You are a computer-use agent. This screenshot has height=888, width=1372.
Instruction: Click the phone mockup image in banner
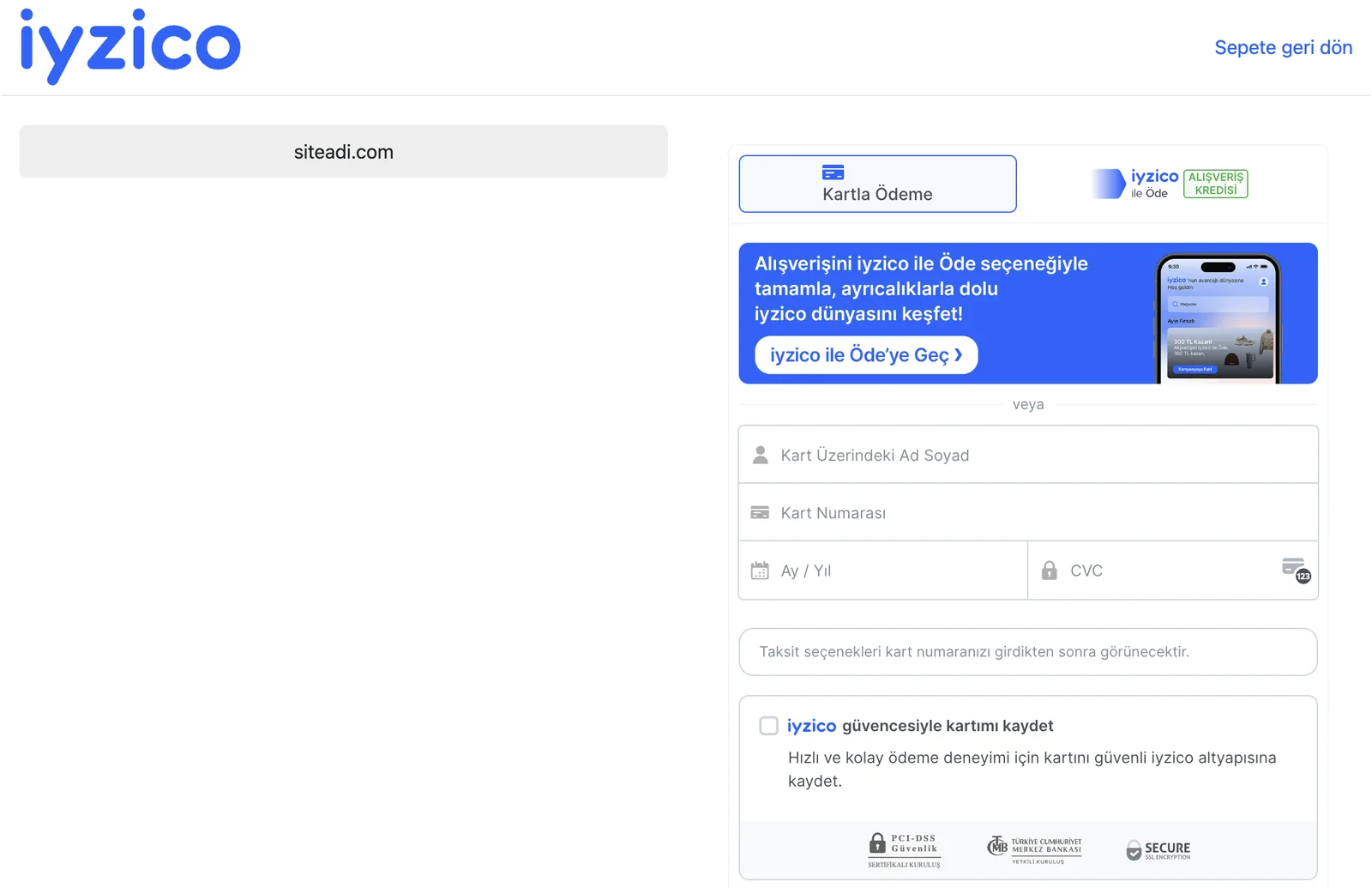point(1218,318)
